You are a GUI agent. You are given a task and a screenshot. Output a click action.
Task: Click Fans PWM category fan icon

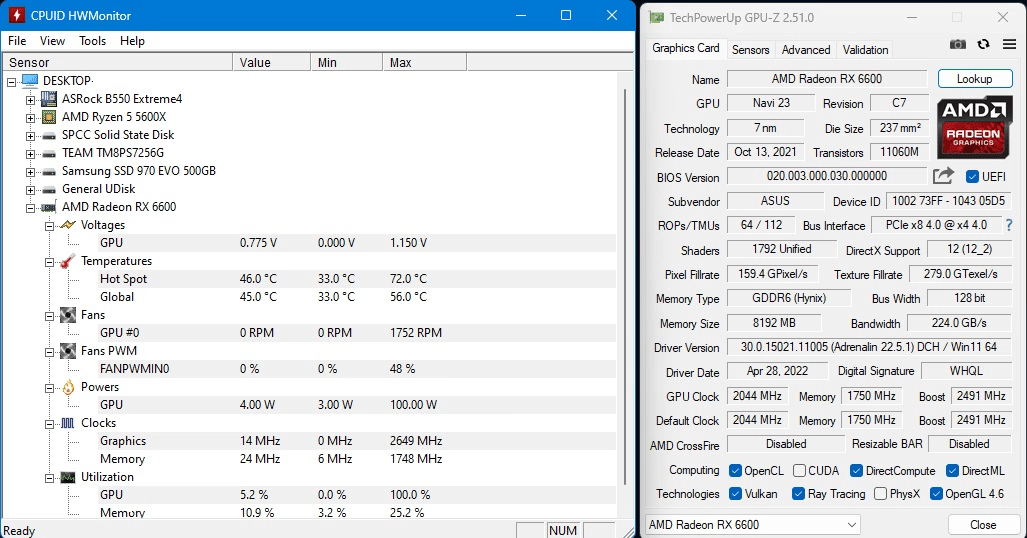[68, 351]
